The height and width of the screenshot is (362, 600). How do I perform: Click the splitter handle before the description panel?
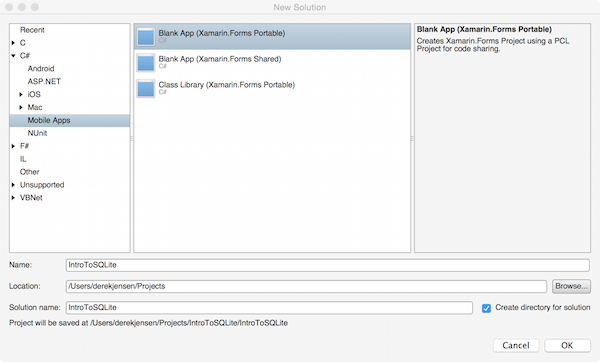coord(412,139)
